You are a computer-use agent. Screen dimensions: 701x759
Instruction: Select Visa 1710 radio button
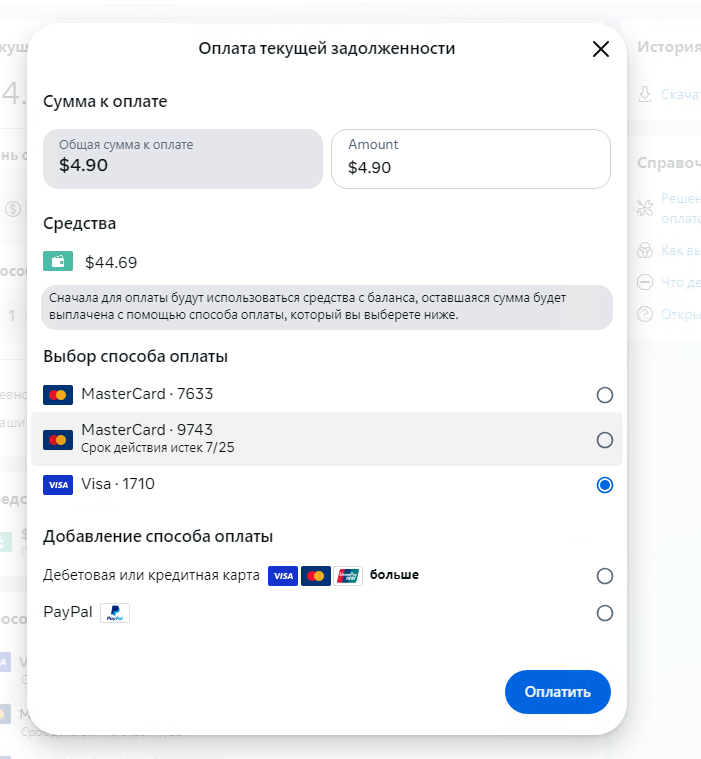604,485
